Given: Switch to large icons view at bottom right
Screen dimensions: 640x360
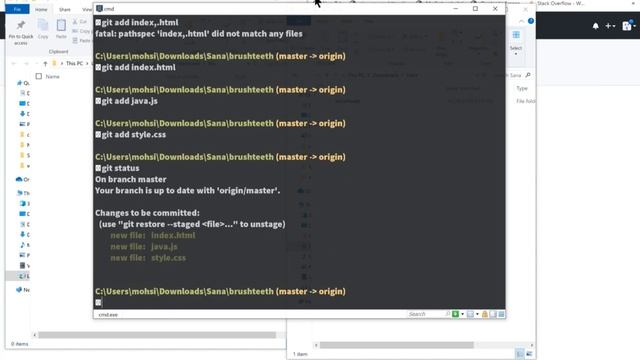Looking at the screenshot, I should pyautogui.click(x=529, y=354).
